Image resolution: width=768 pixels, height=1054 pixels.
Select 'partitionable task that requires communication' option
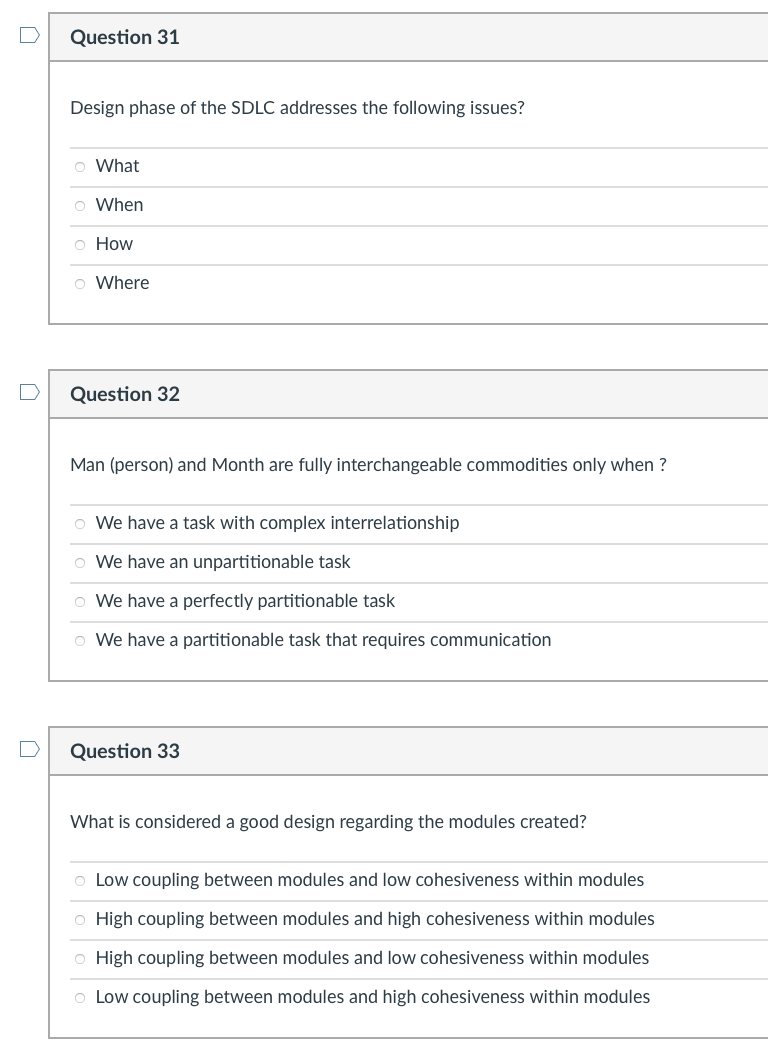click(79, 640)
